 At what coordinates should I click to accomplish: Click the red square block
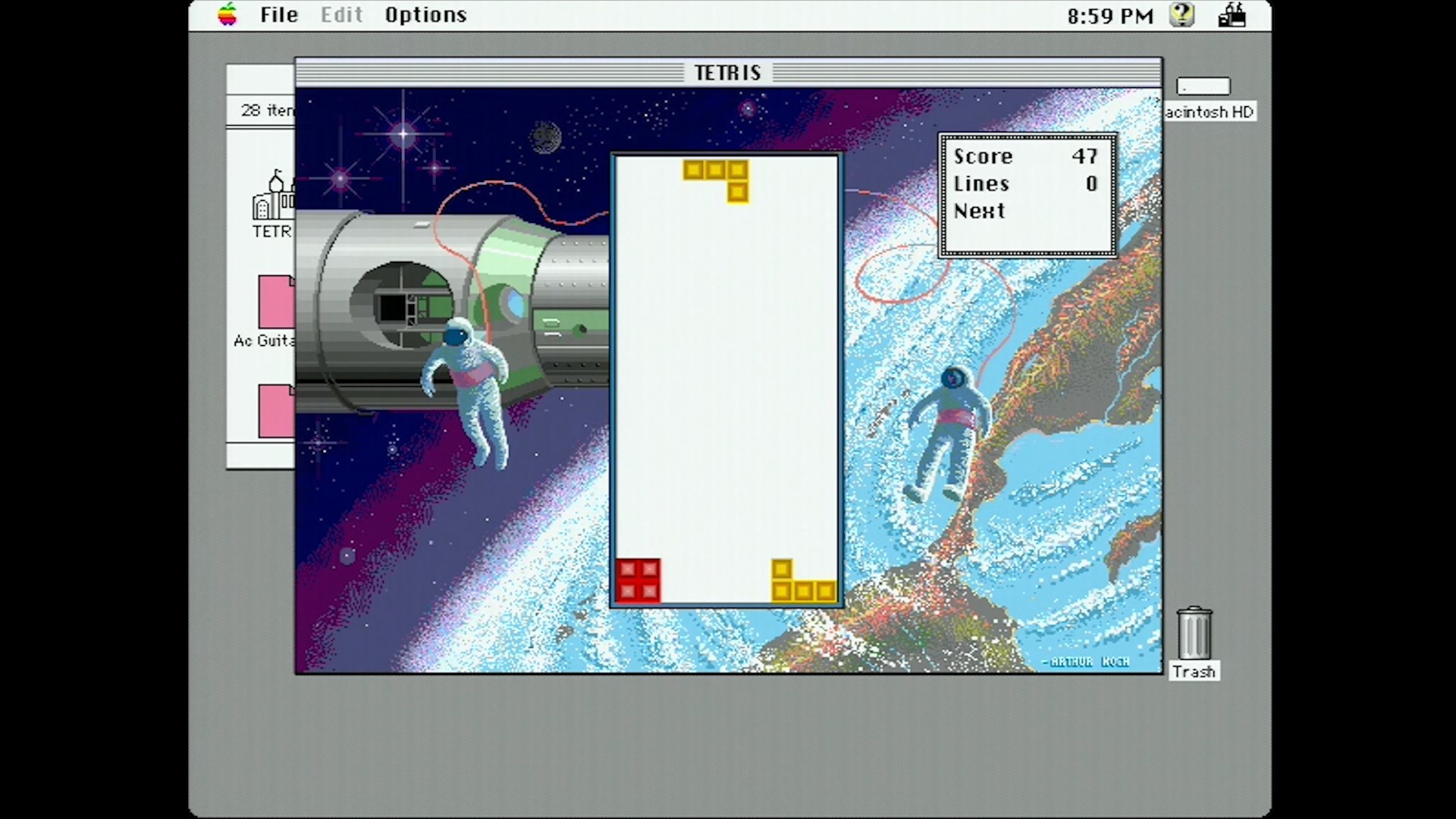click(x=638, y=580)
